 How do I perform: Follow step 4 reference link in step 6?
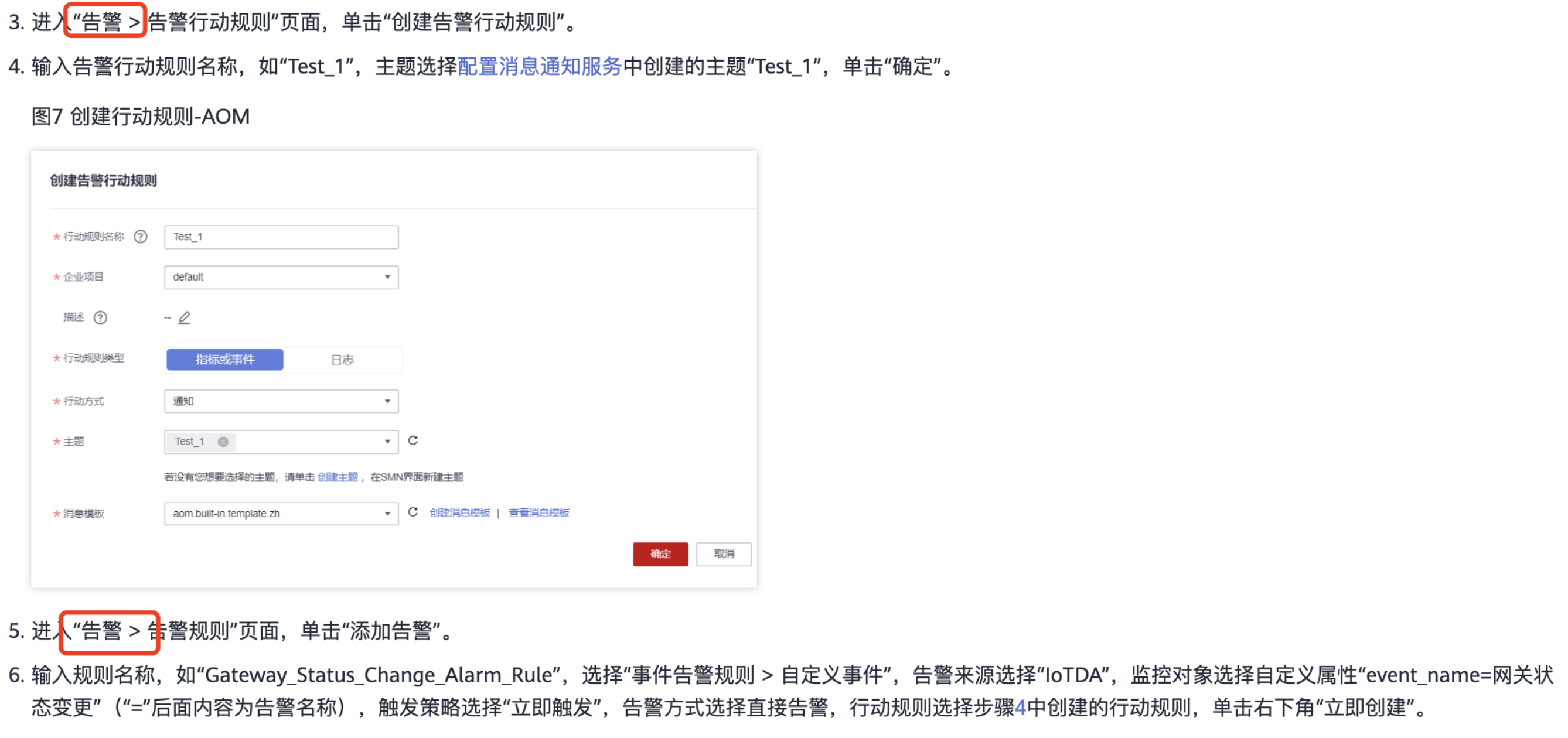click(1020, 707)
